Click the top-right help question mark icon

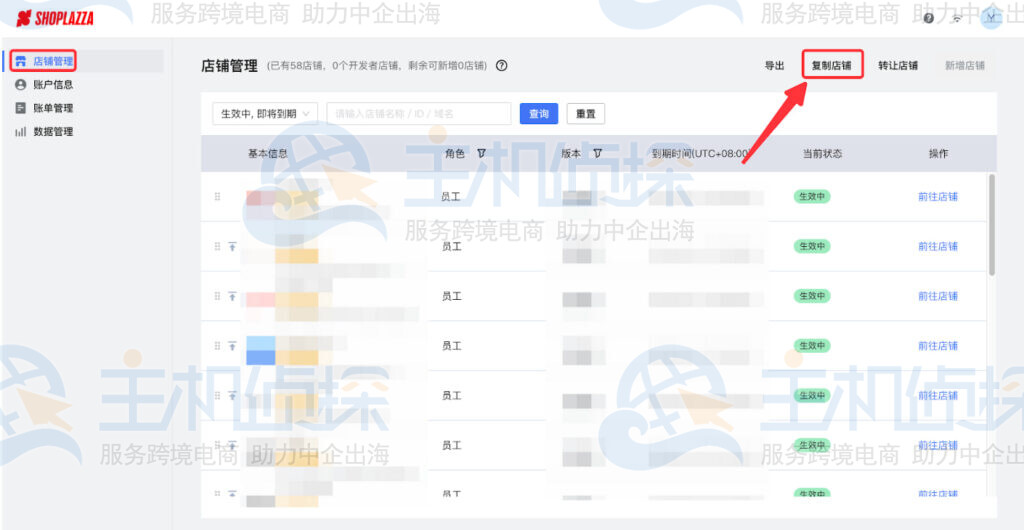tap(929, 18)
